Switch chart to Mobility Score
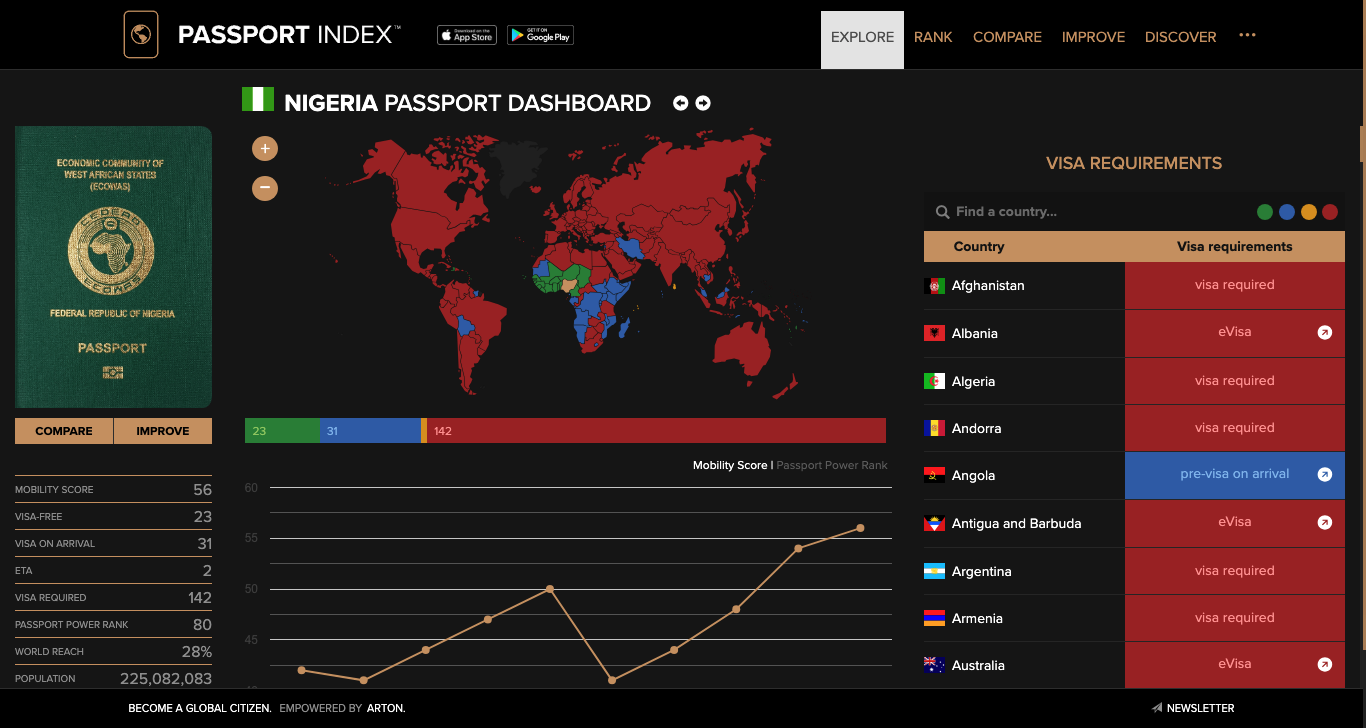This screenshot has height=728, width=1366. coord(730,465)
